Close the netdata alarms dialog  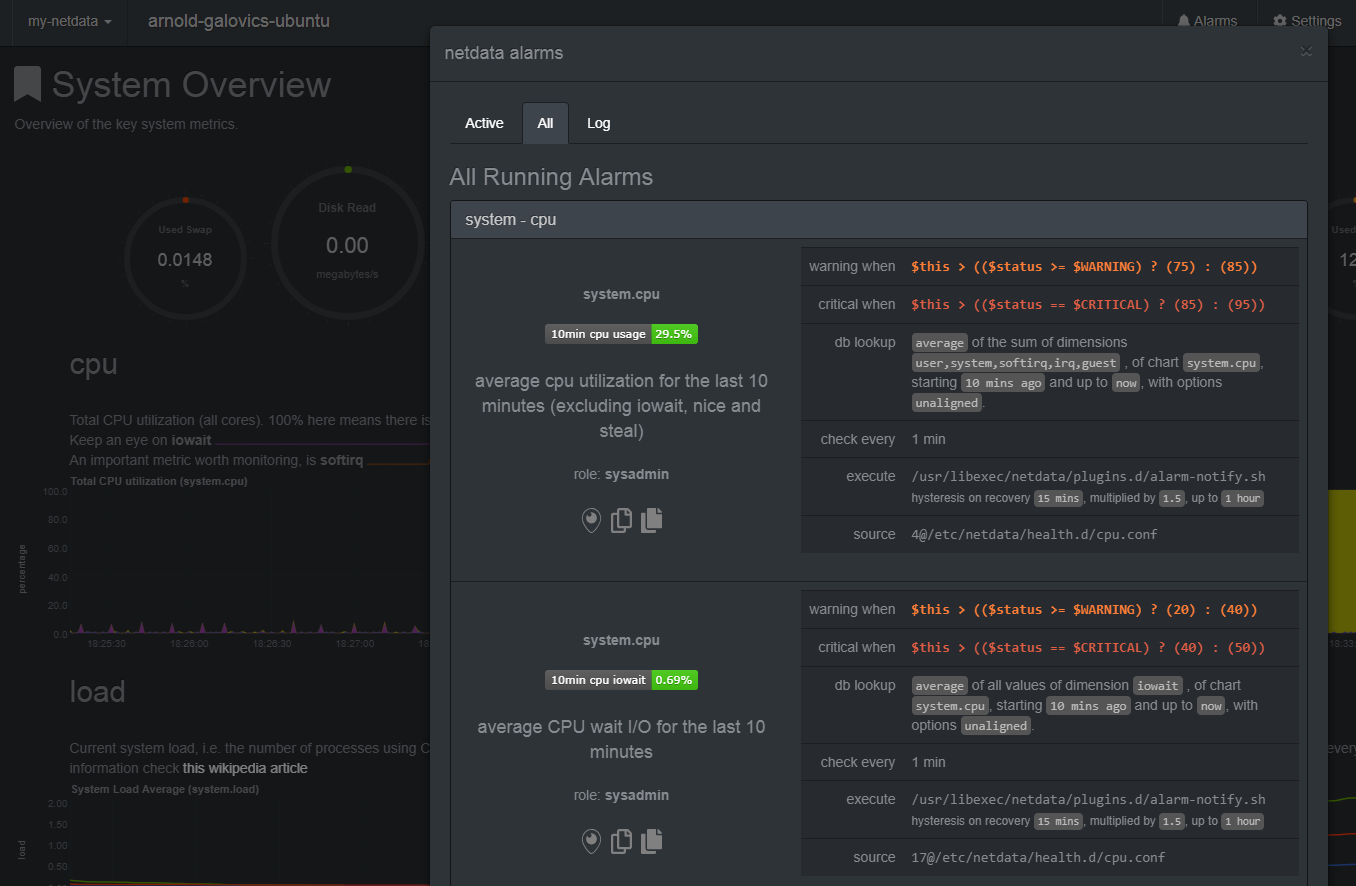click(x=1306, y=51)
